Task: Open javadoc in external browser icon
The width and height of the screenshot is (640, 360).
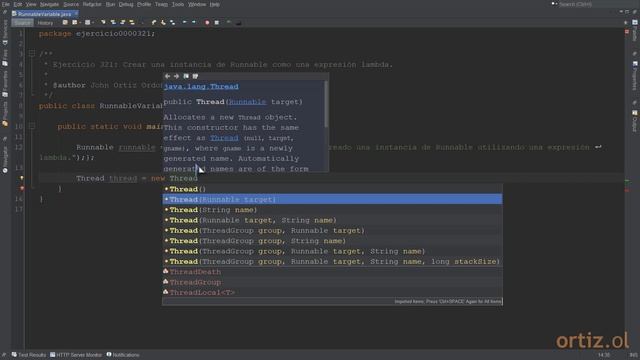Action: click(186, 76)
